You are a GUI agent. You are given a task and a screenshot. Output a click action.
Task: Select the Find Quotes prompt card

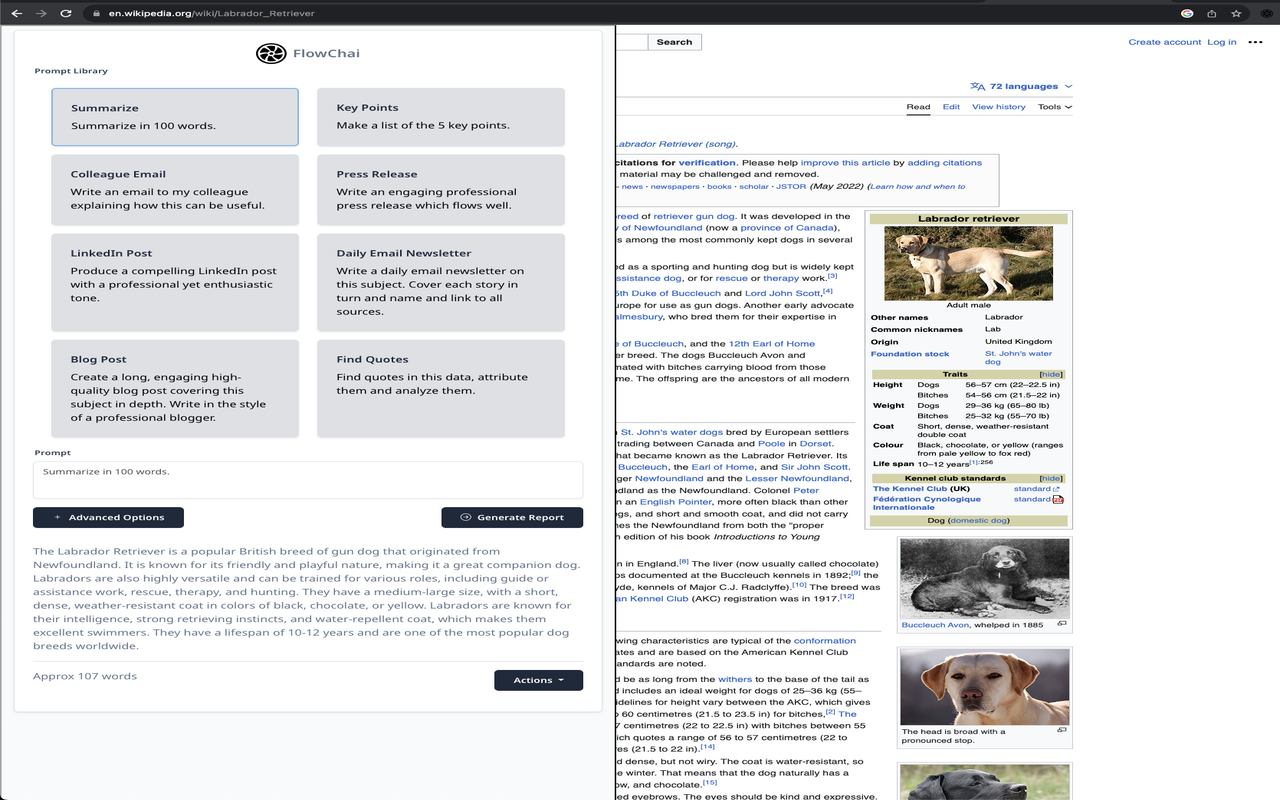pyautogui.click(x=441, y=389)
